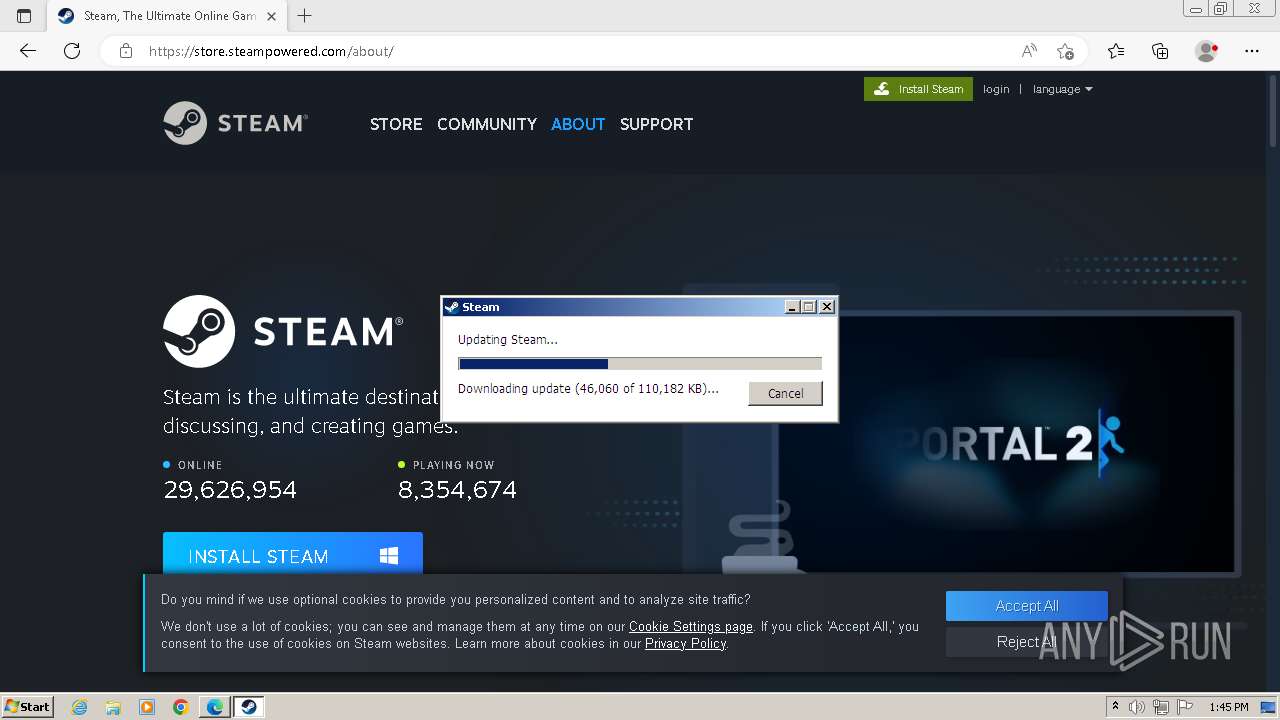Open File Explorer from taskbar

click(x=113, y=707)
